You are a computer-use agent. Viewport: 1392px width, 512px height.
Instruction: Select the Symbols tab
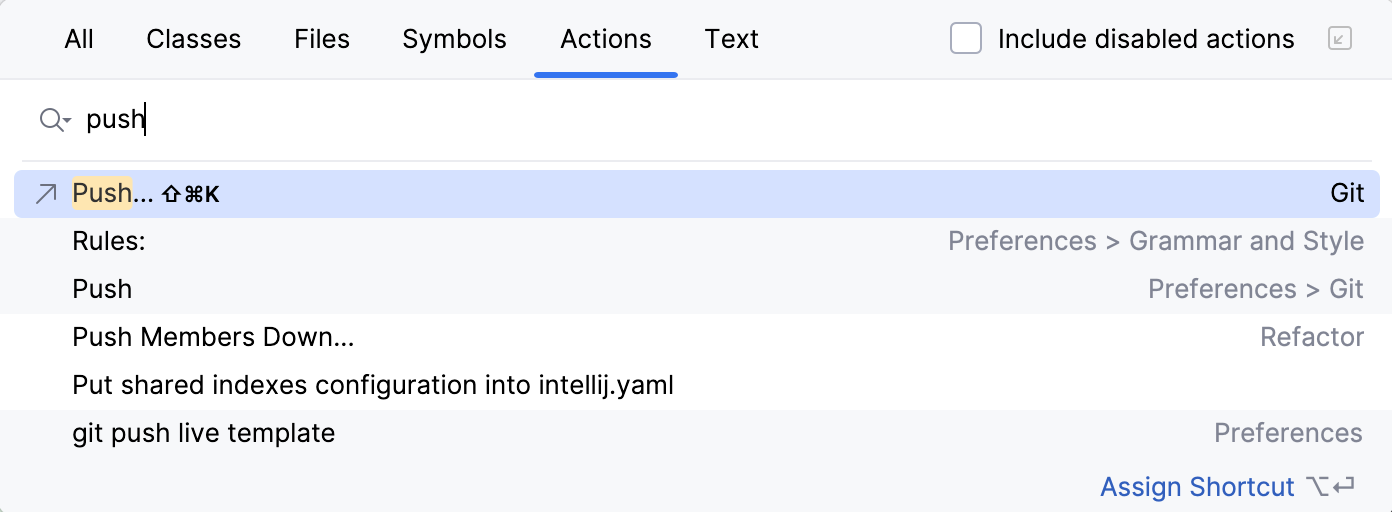pos(454,39)
